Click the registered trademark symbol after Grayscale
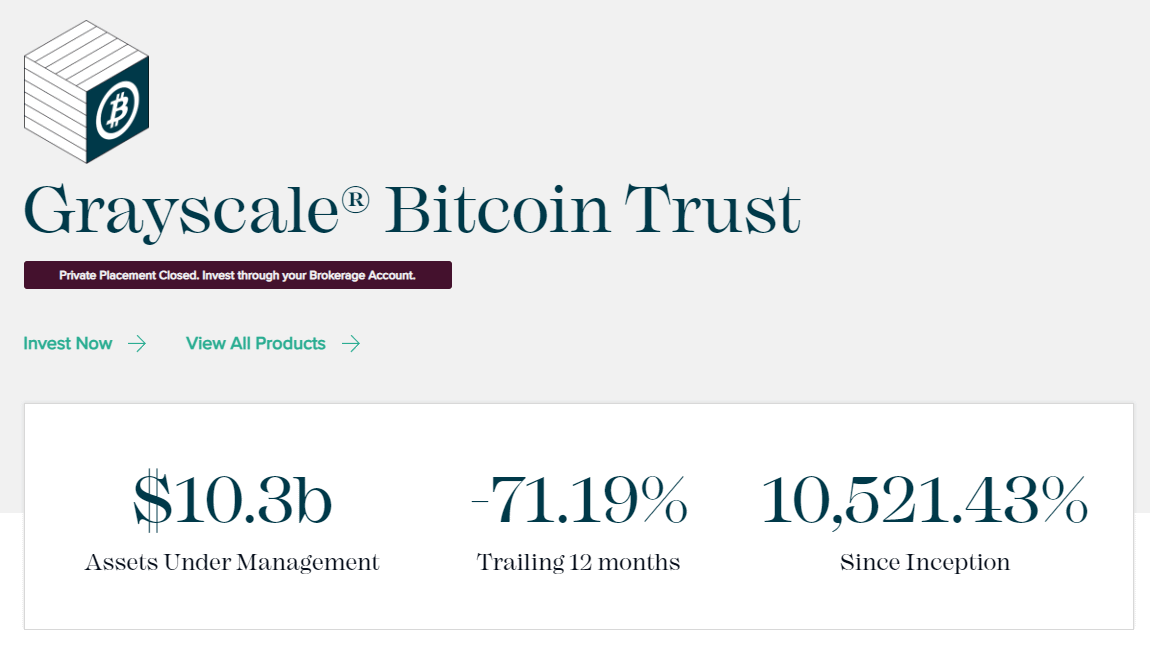This screenshot has width=1150, height=648. click(355, 199)
